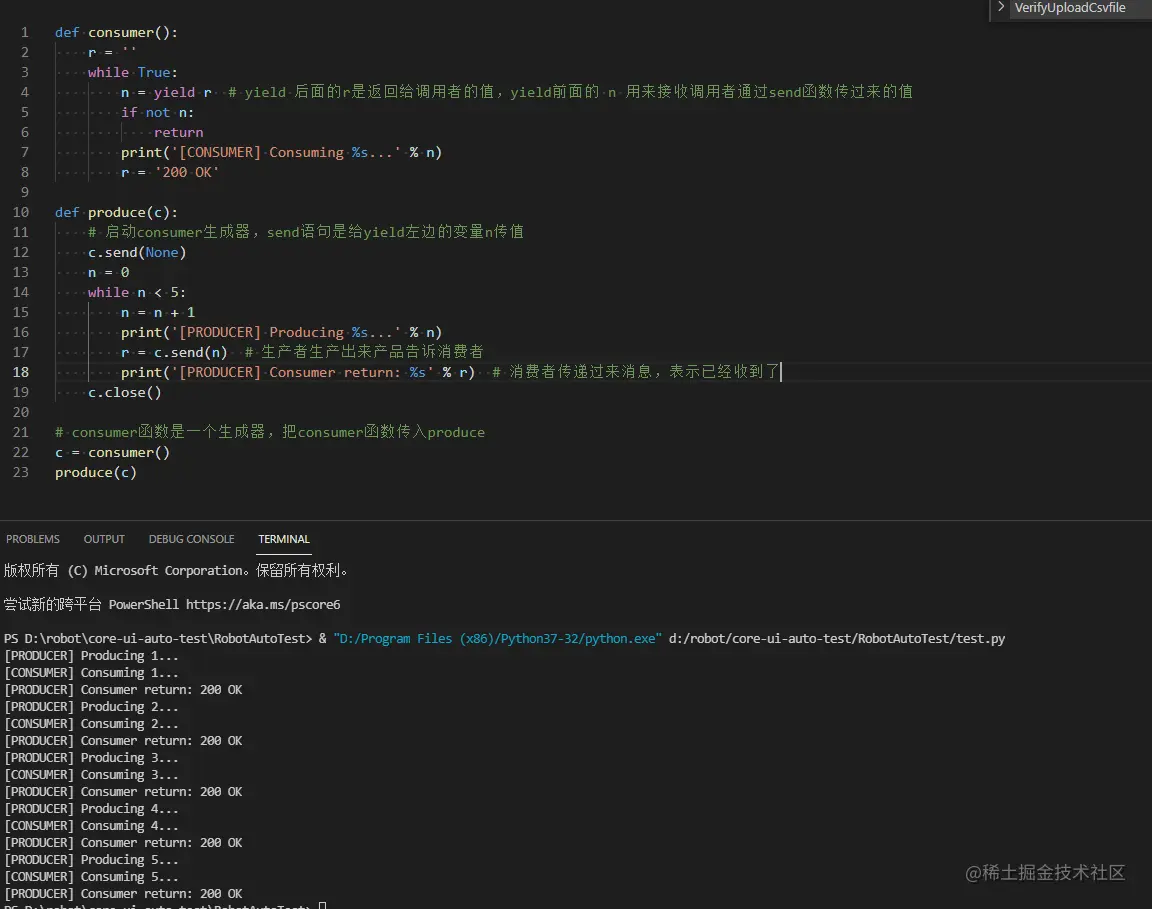Click the PS D:\robot prompt command line
This screenshot has height=909, width=1152.
(x=504, y=639)
